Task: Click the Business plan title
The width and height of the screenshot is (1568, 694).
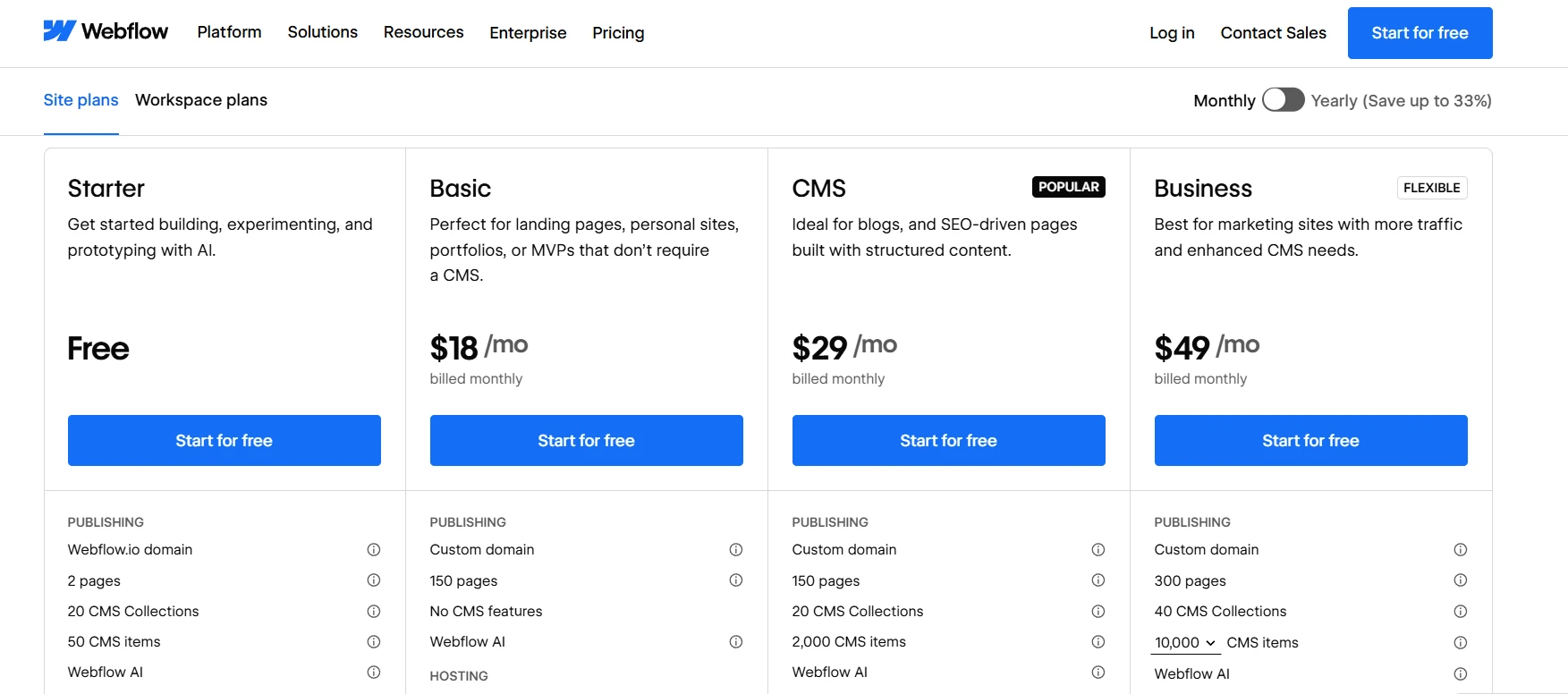Action: coord(1203,188)
